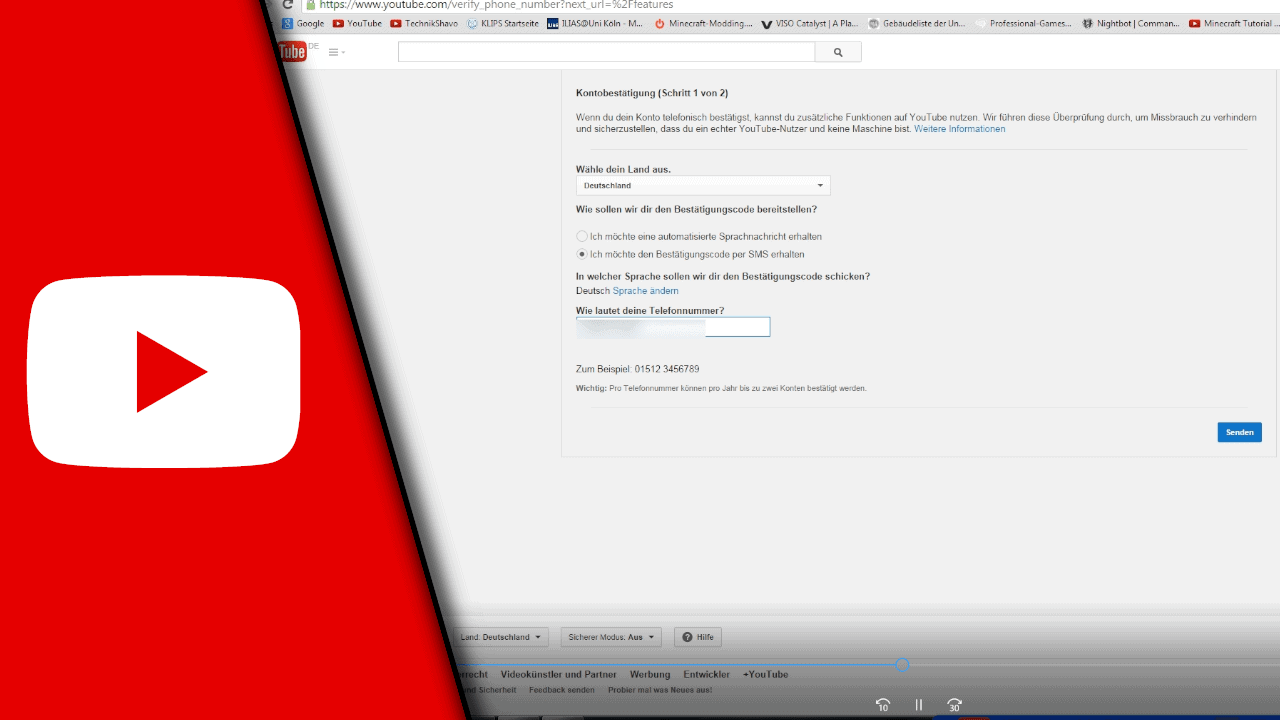Image resolution: width=1280 pixels, height=720 pixels.
Task: Open the YouTube bookmark
Action: coord(357,23)
